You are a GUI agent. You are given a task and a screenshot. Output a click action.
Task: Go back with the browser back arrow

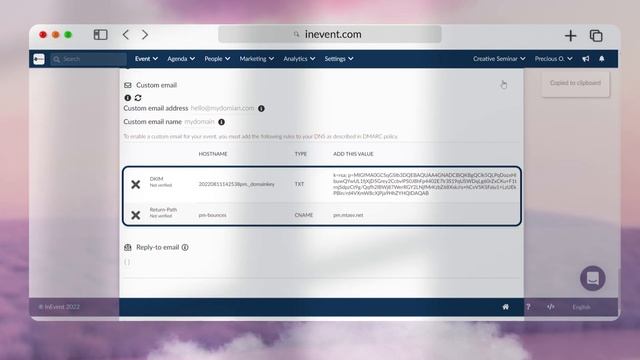126,35
